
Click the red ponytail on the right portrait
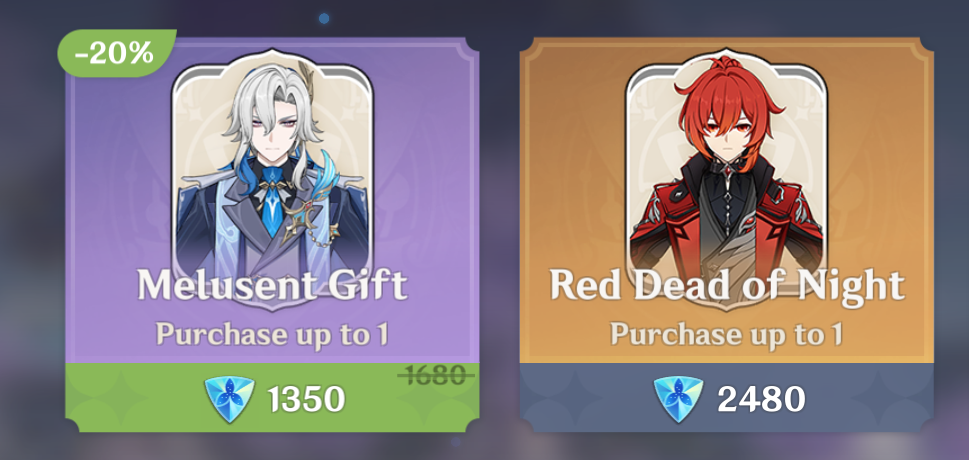(x=730, y=66)
